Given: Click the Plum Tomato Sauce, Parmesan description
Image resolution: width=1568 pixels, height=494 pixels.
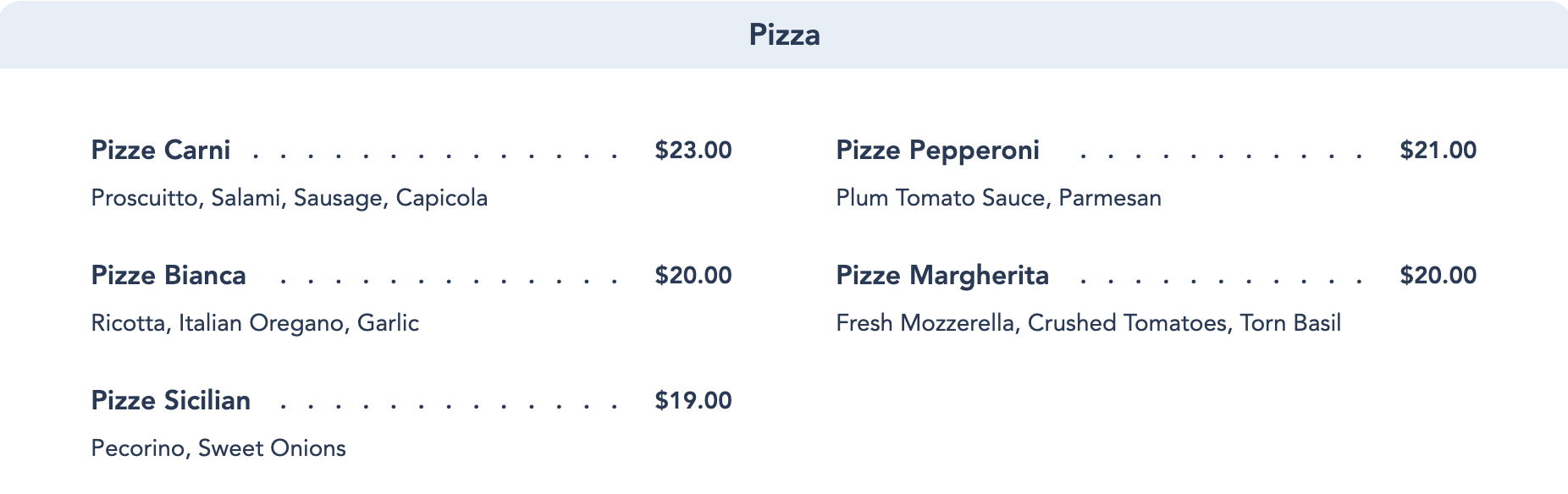Looking at the screenshot, I should [x=998, y=198].
